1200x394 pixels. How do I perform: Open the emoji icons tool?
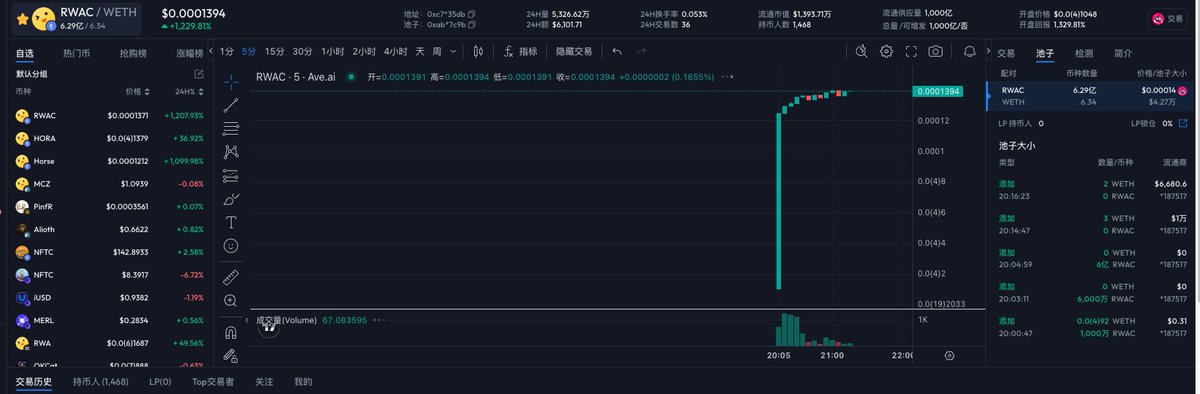click(x=231, y=245)
